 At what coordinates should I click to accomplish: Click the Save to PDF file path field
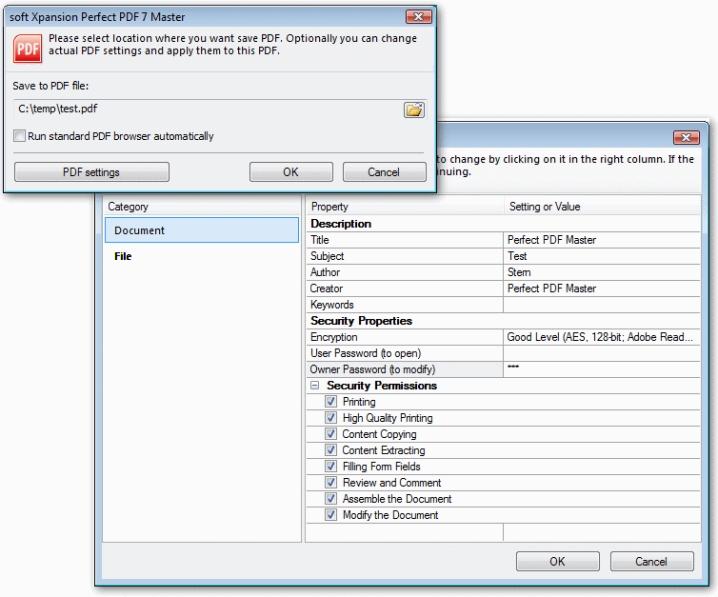pyautogui.click(x=205, y=110)
